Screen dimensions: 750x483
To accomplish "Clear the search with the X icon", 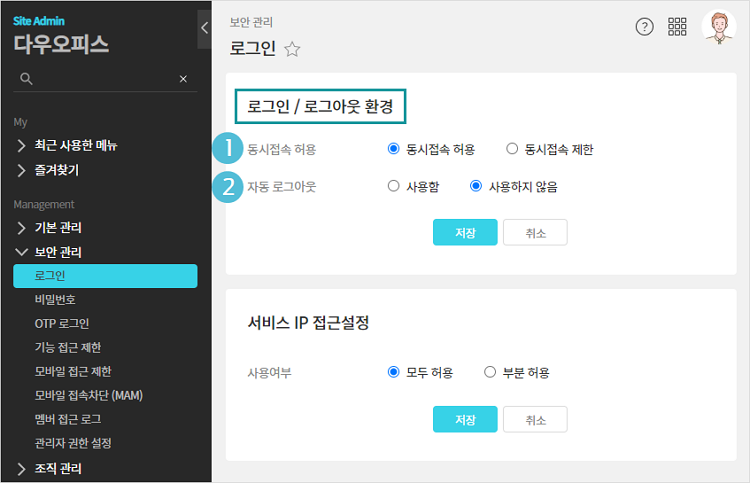I will click(183, 78).
